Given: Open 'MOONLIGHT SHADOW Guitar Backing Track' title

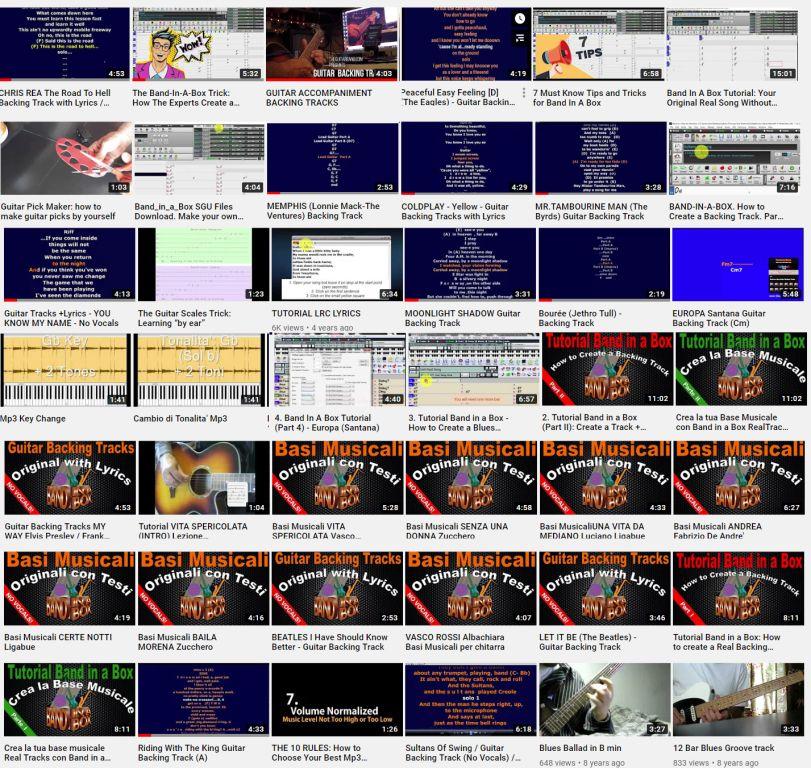Looking at the screenshot, I should 462,318.
